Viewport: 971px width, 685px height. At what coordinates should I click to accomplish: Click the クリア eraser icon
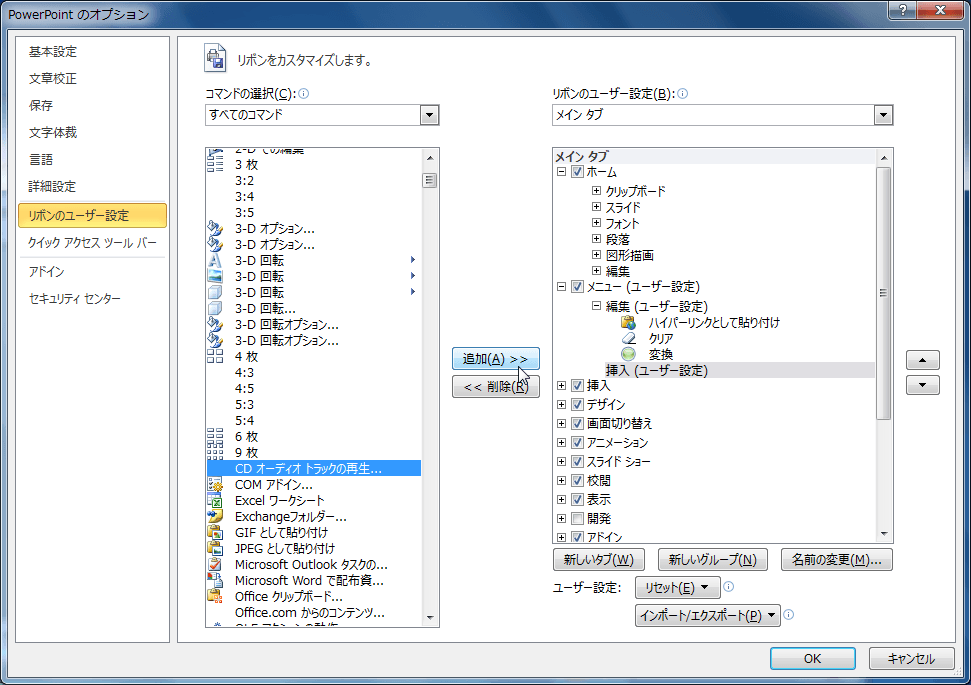(x=628, y=339)
